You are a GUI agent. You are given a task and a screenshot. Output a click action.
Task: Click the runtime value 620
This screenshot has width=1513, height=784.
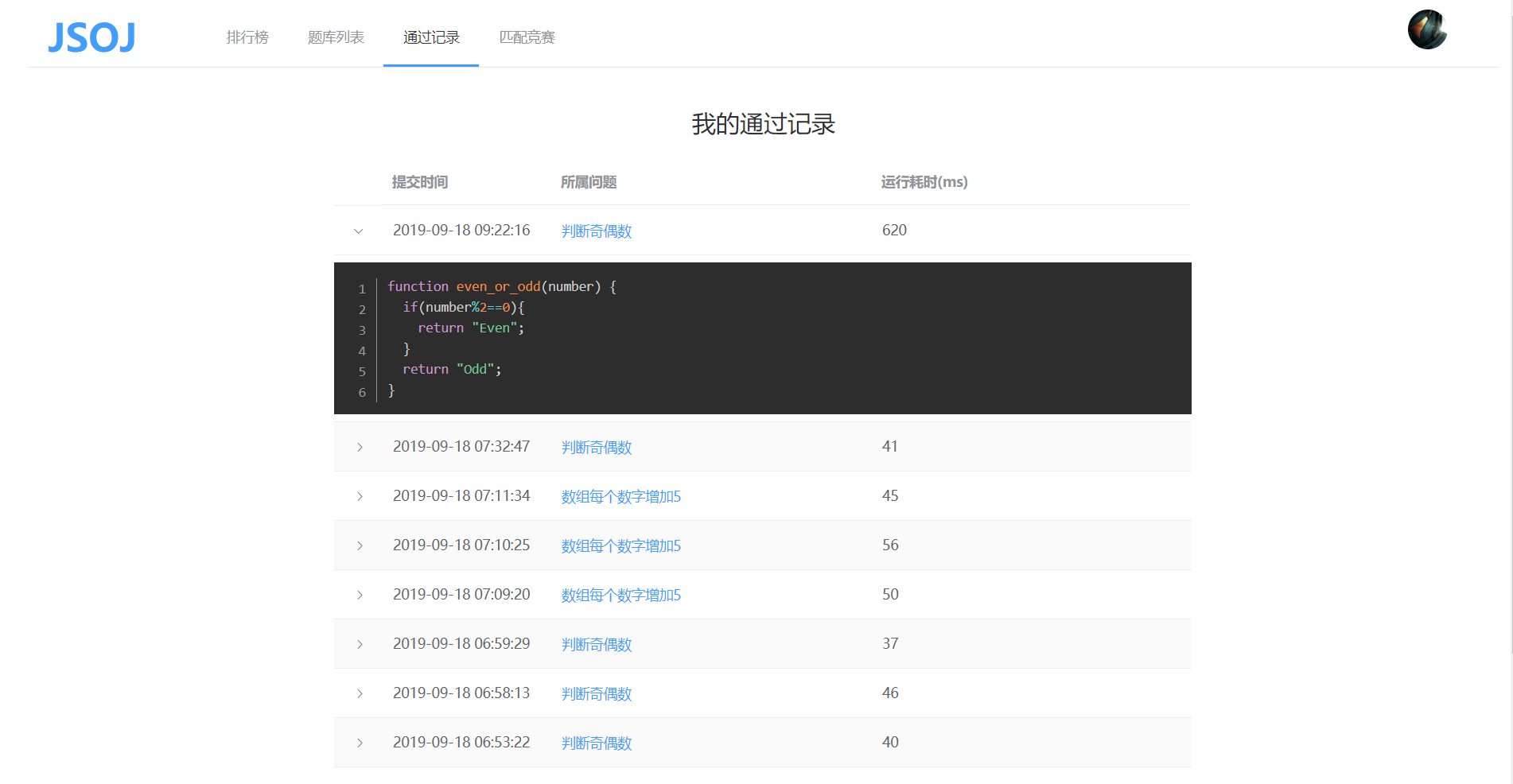click(894, 230)
